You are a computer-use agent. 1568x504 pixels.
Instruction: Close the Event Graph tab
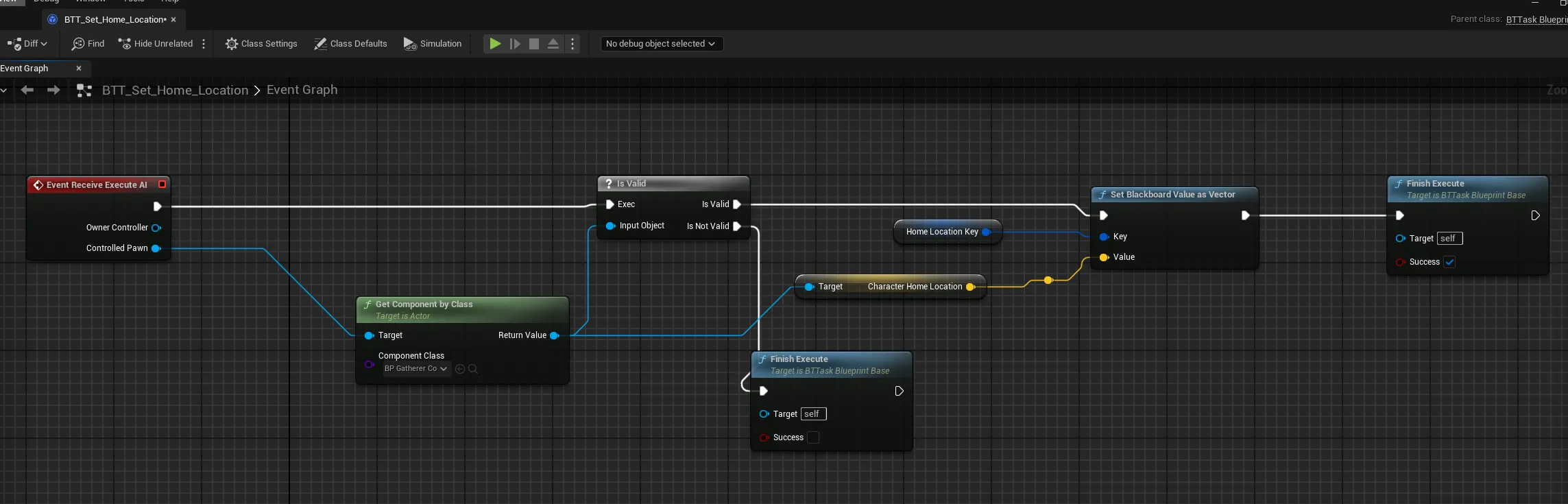coord(79,69)
